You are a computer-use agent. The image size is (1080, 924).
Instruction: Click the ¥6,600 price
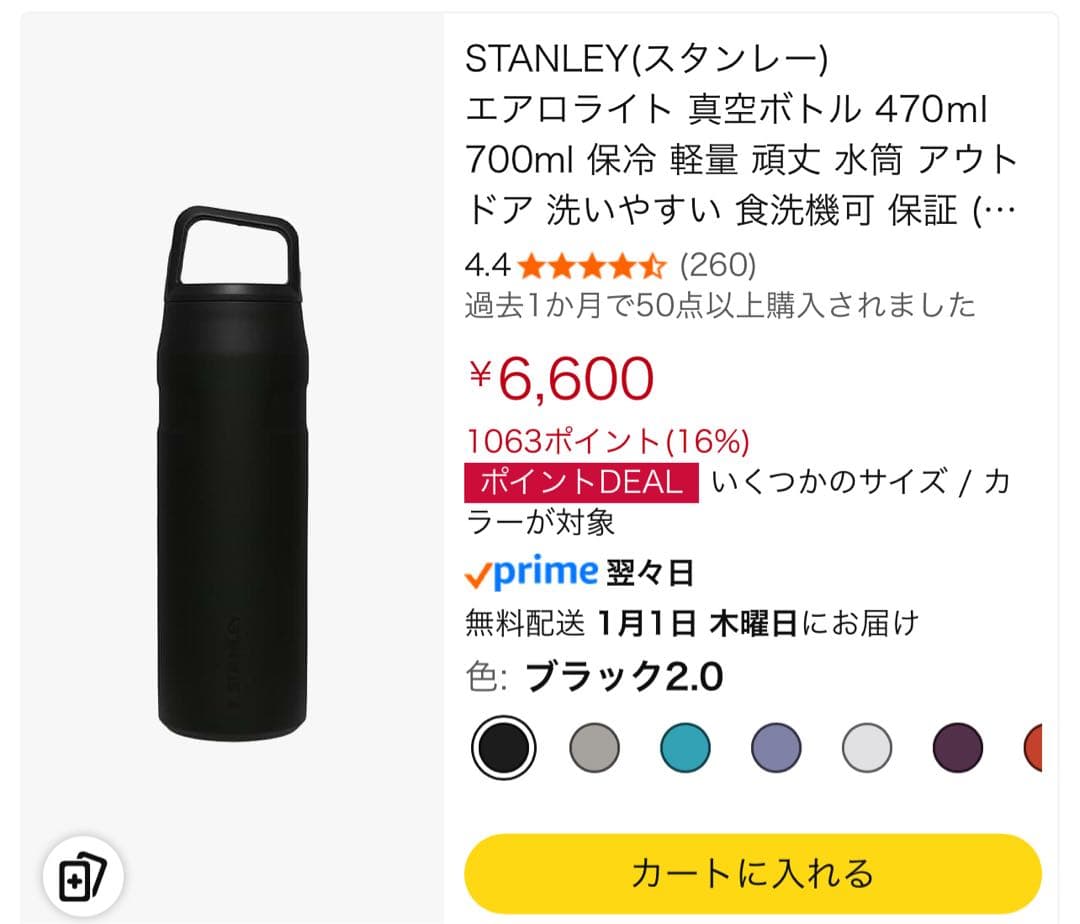[x=562, y=378]
